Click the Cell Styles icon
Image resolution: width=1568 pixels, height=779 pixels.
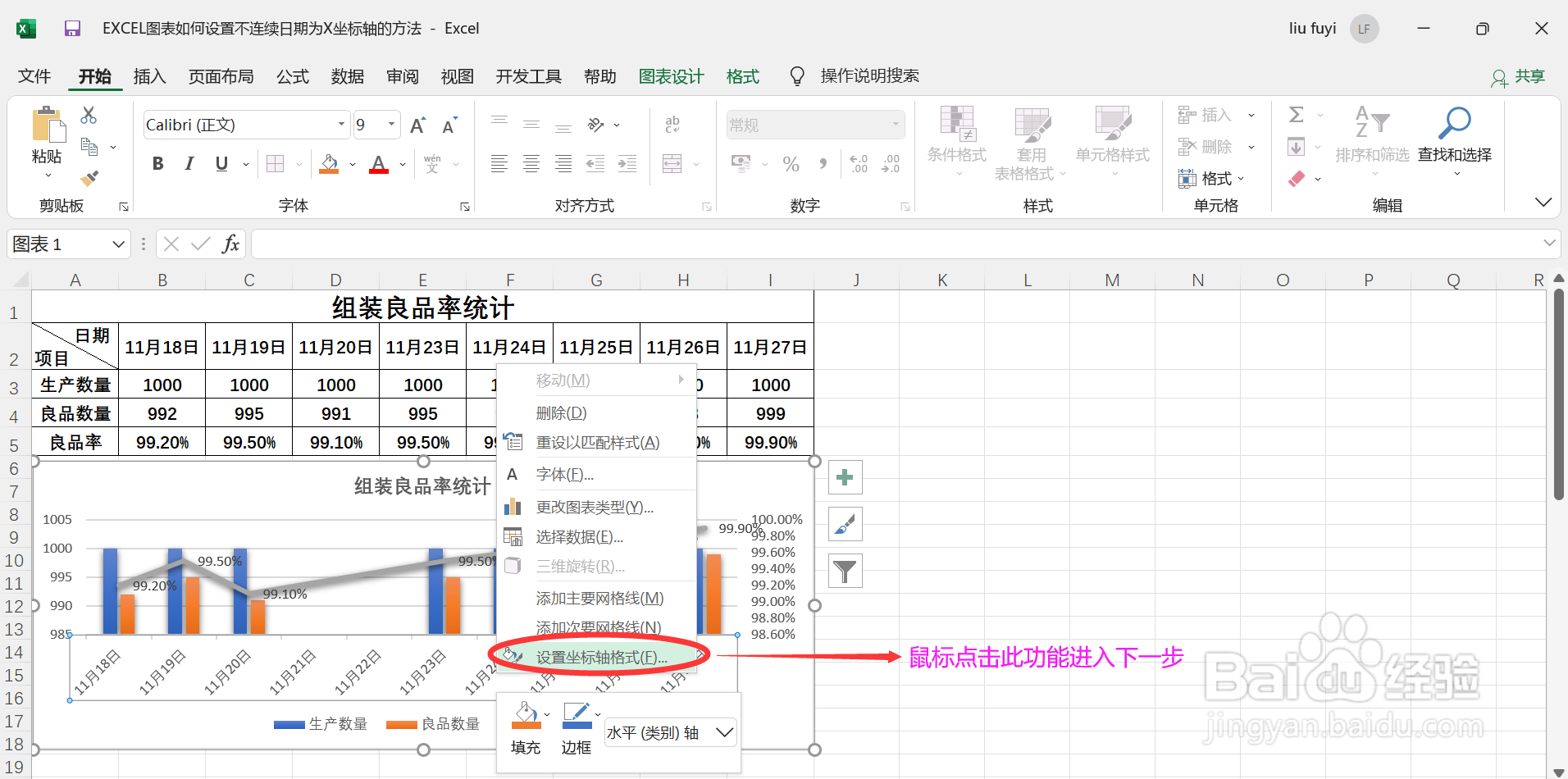click(1113, 123)
